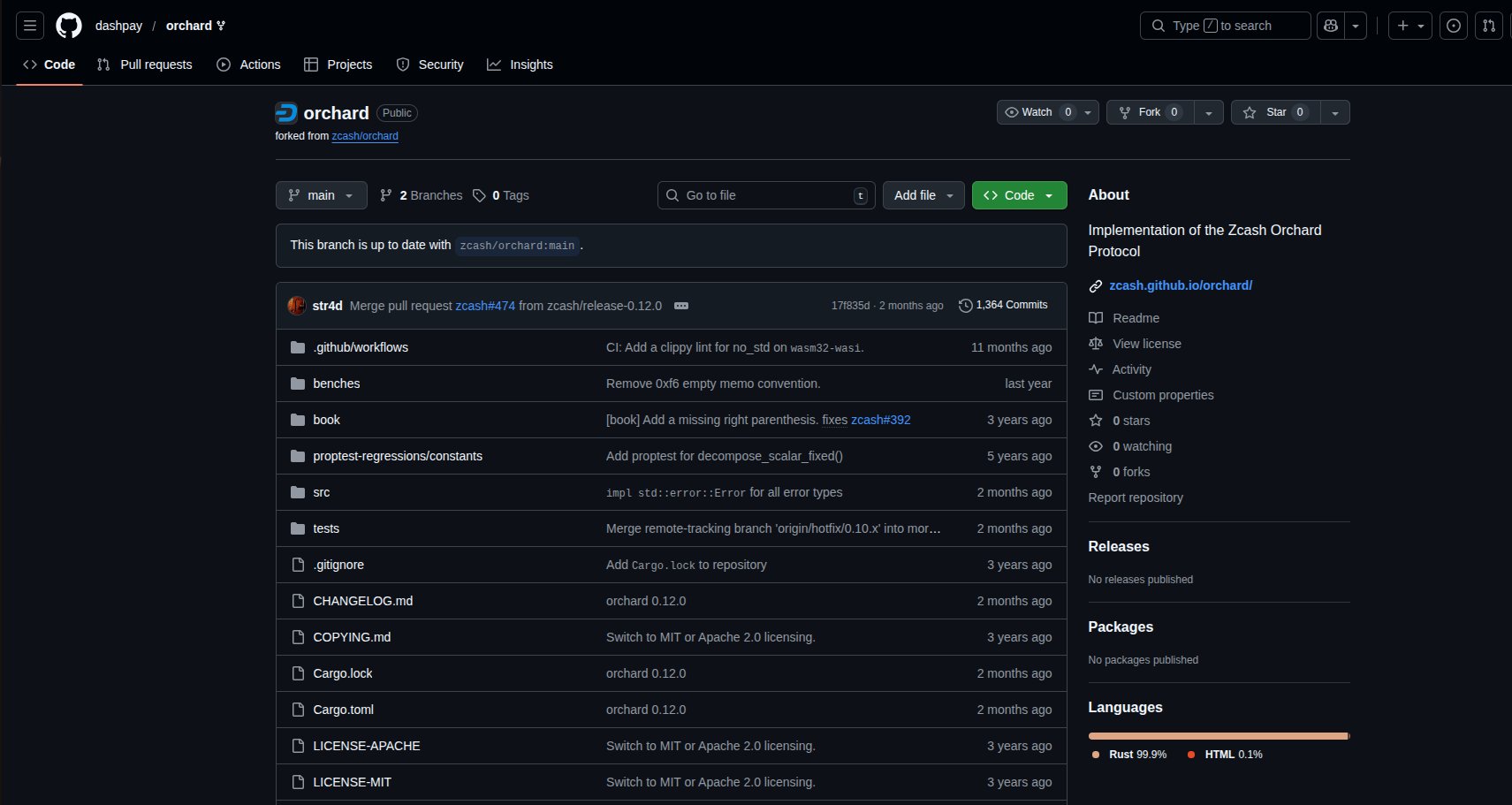The image size is (1512, 805).
Task: Open the main branch selector dropdown
Action: point(321,195)
